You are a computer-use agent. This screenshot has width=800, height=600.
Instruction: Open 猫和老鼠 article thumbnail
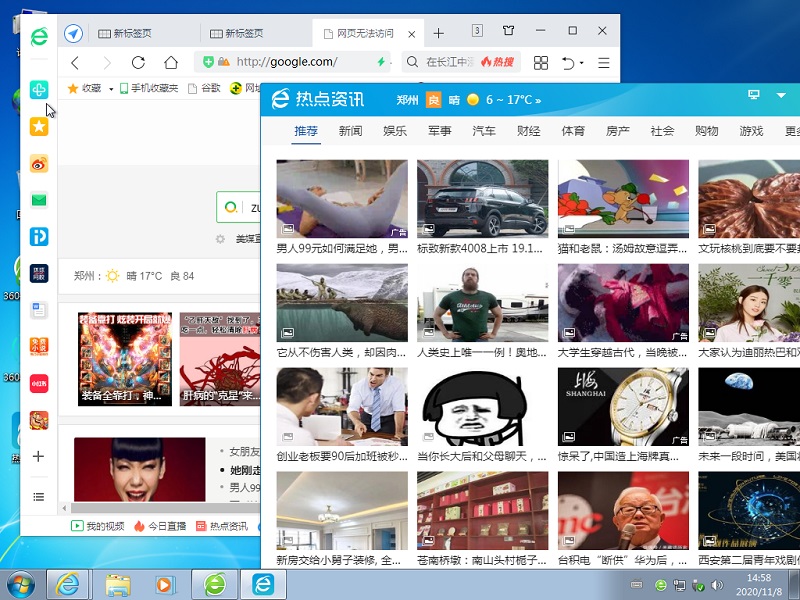[623, 198]
